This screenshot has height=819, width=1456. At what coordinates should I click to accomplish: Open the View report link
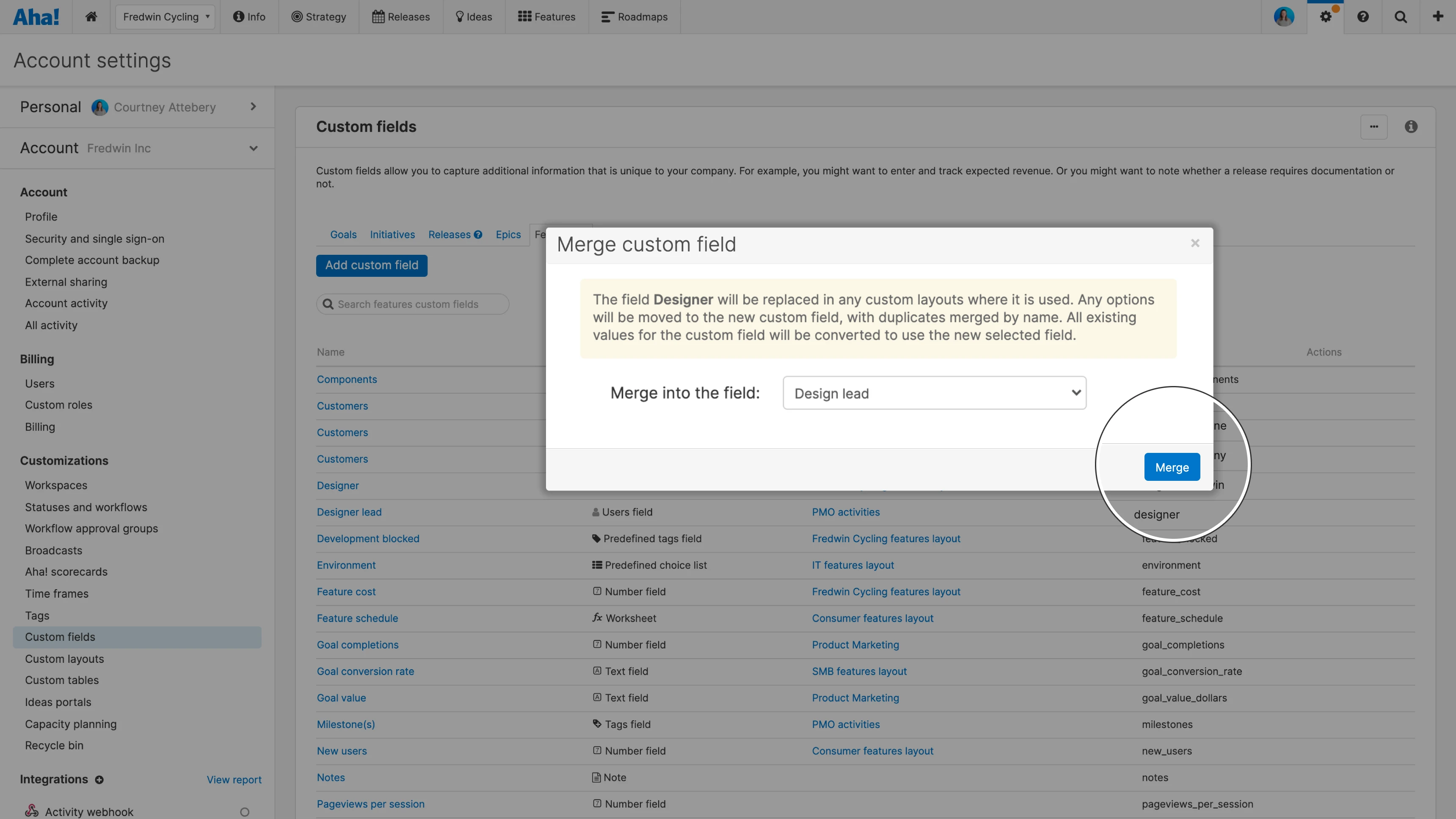234,780
